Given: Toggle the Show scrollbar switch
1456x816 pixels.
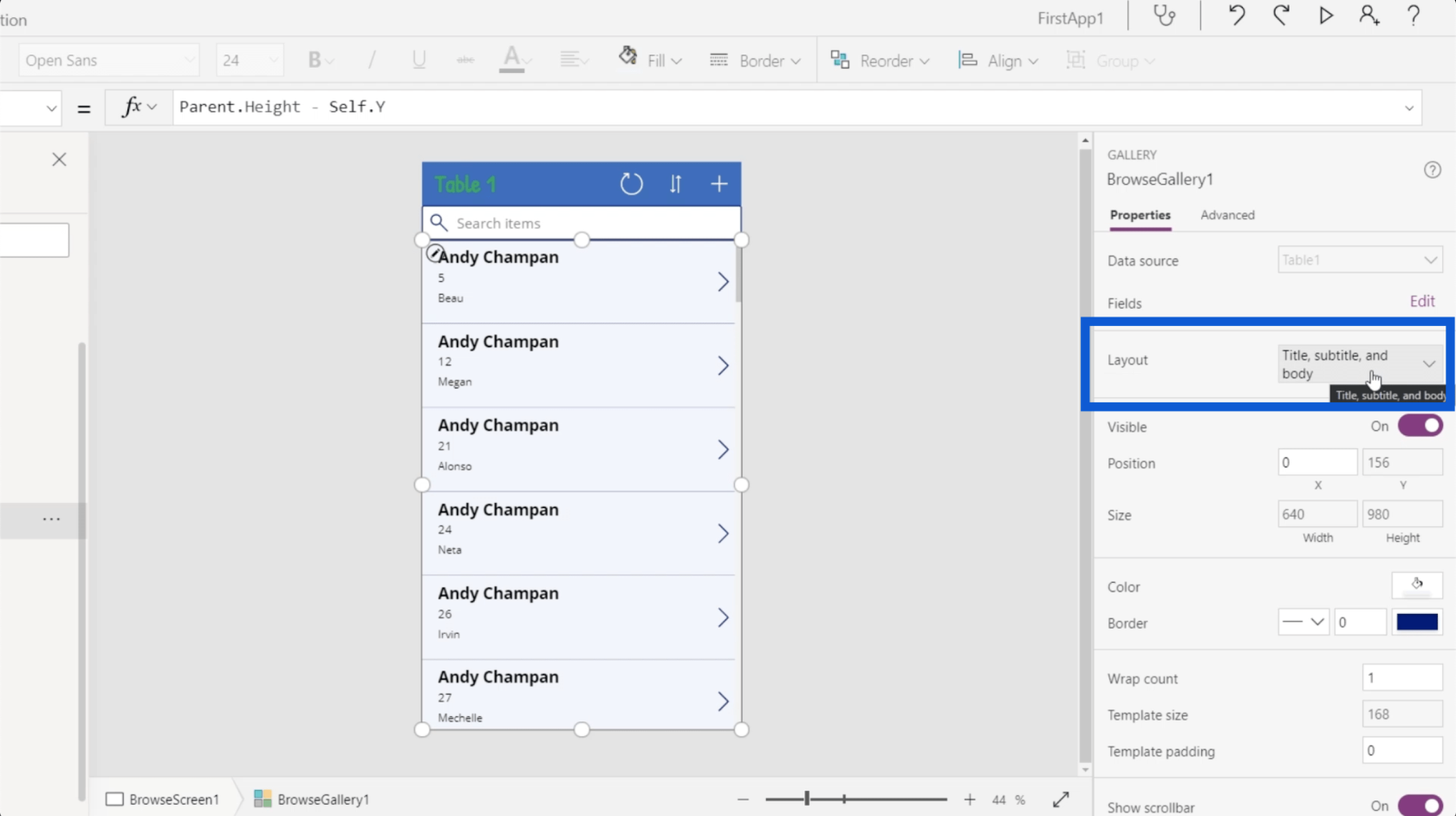Looking at the screenshot, I should pyautogui.click(x=1420, y=806).
